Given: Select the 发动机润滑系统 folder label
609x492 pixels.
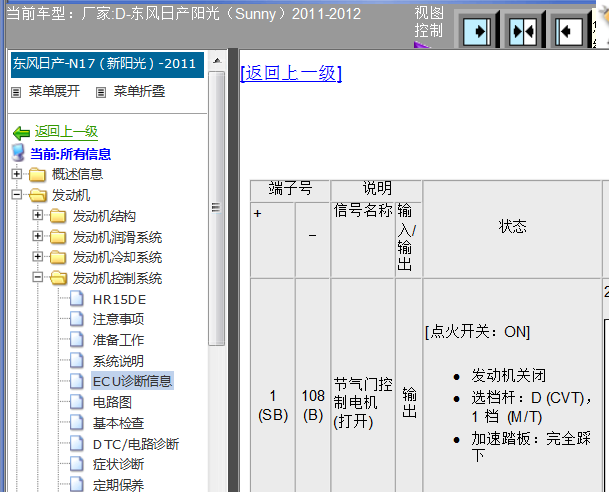Looking at the screenshot, I should pos(117,237).
